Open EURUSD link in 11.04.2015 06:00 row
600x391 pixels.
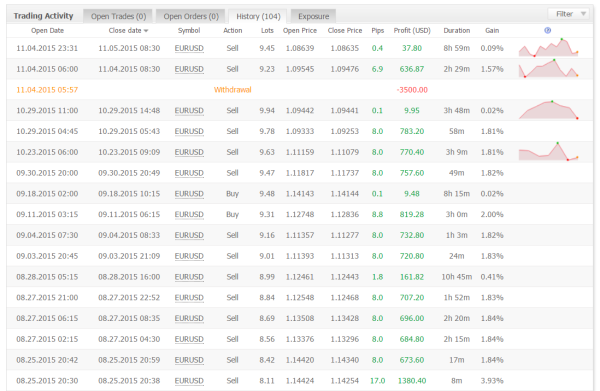189,69
